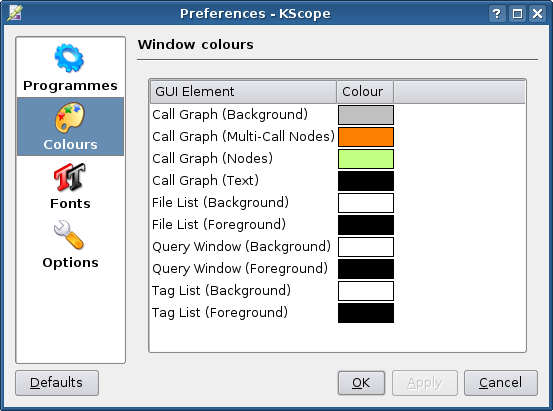Click the KScope app icon in title bar
553x411 pixels.
point(15,13)
